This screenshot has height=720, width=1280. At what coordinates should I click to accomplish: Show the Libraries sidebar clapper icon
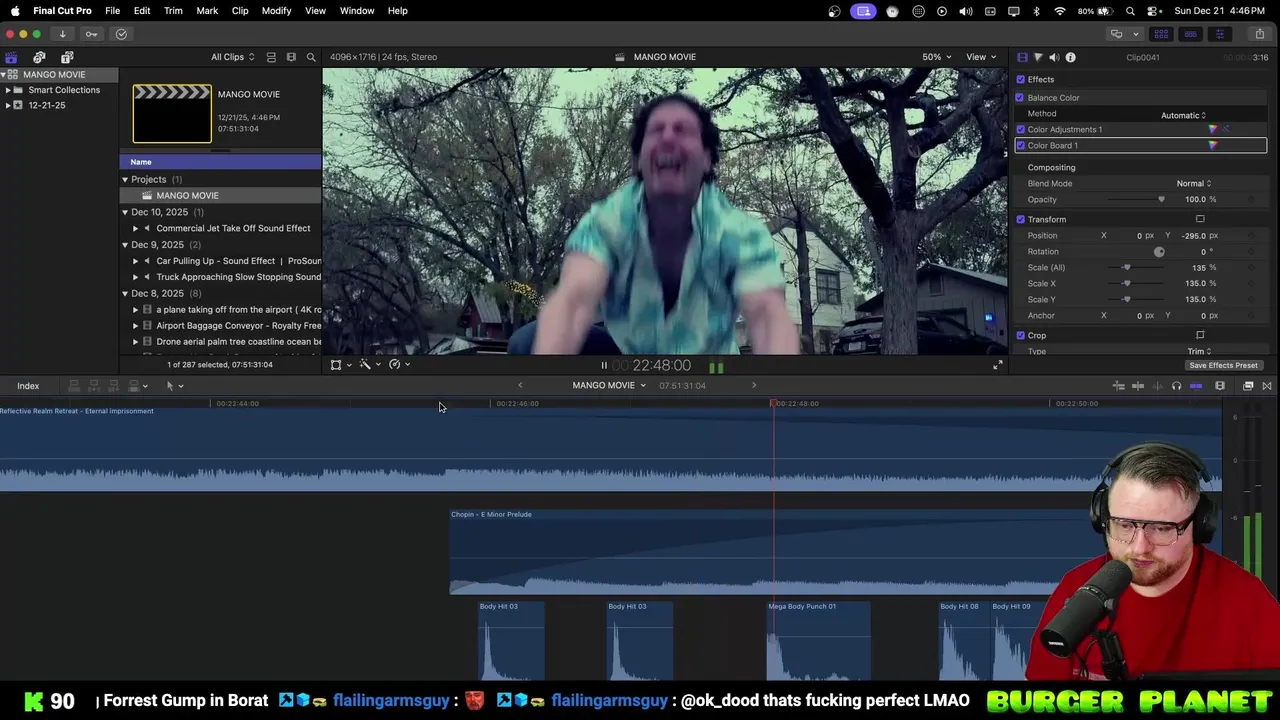pos(11,57)
